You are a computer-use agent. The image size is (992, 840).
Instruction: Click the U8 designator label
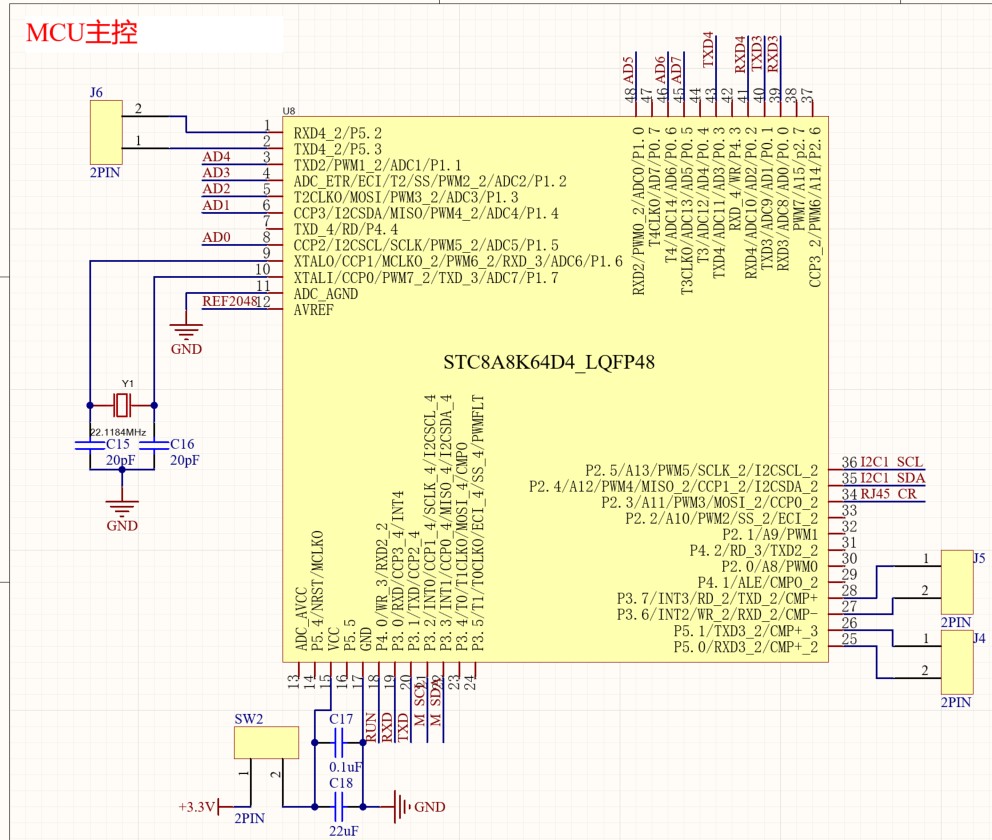[288, 111]
